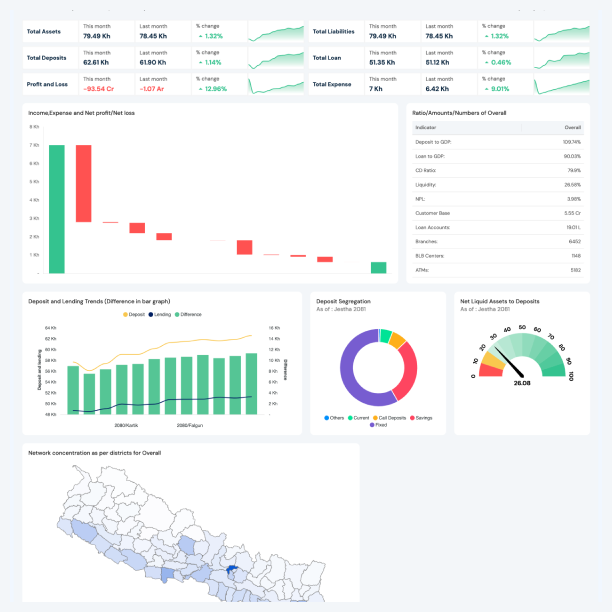Click the Total Deposits trend sparkline
The image size is (612, 612).
[274, 58]
